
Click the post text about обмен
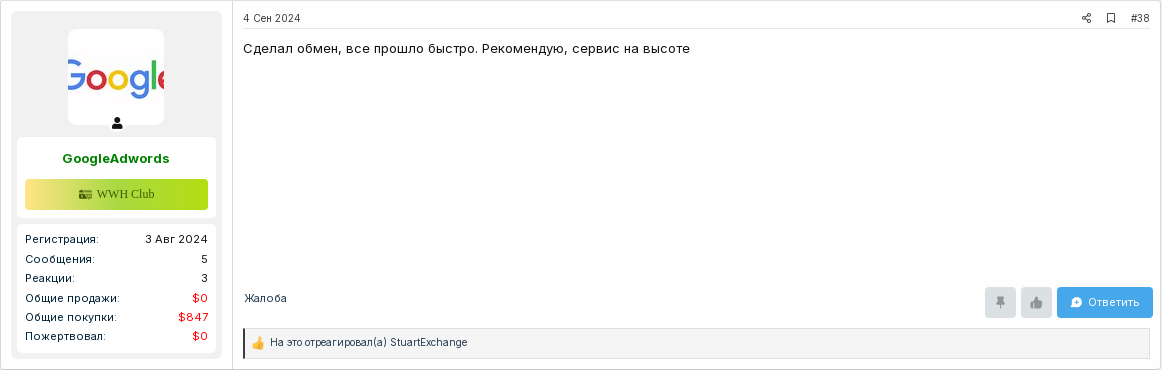pyautogui.click(x=467, y=50)
